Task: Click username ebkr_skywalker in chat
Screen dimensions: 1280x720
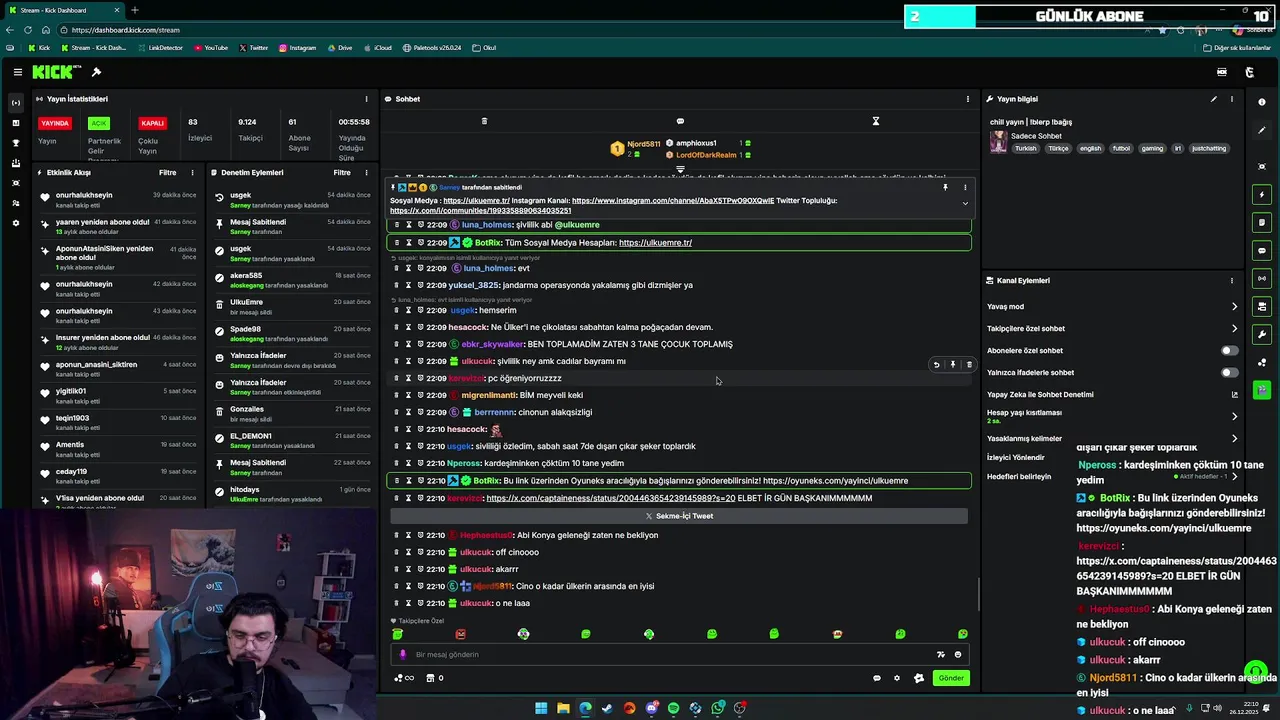Action: pyautogui.click(x=492, y=344)
